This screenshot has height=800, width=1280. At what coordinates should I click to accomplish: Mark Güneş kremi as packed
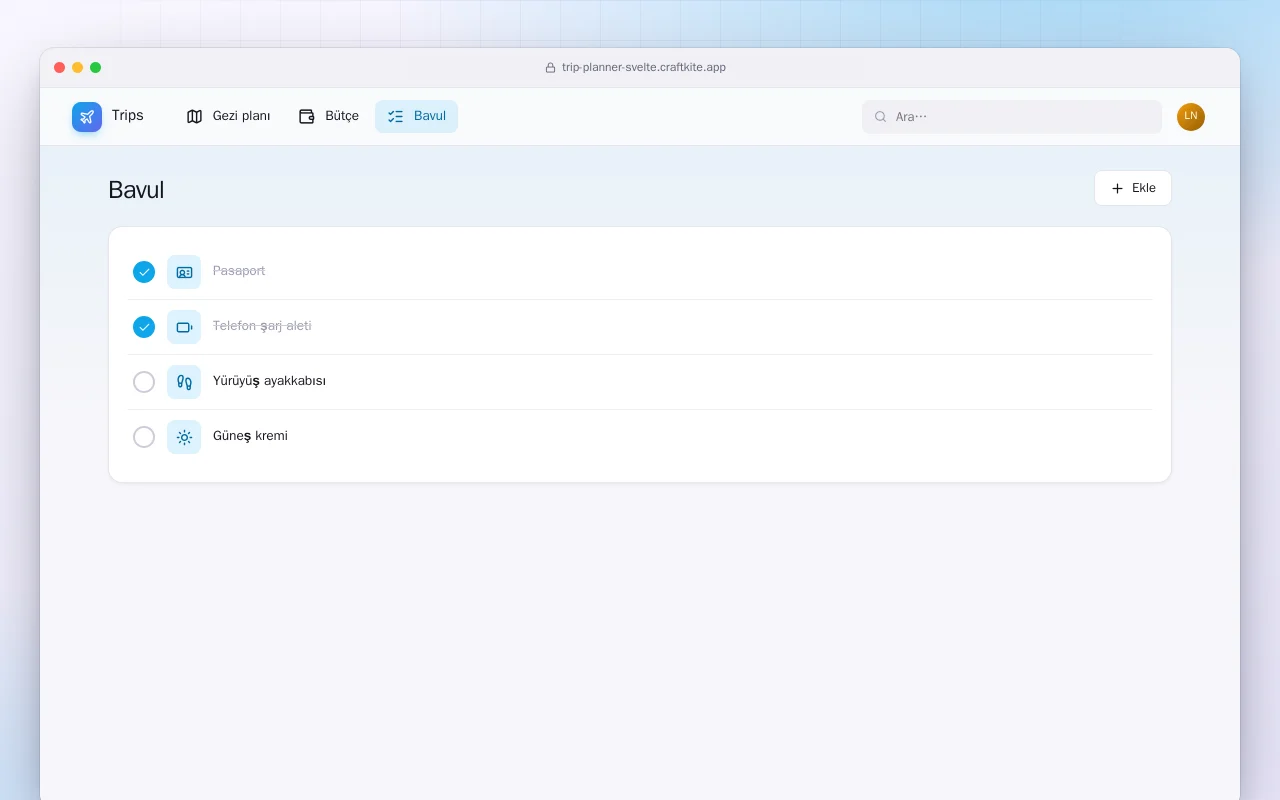tap(144, 437)
